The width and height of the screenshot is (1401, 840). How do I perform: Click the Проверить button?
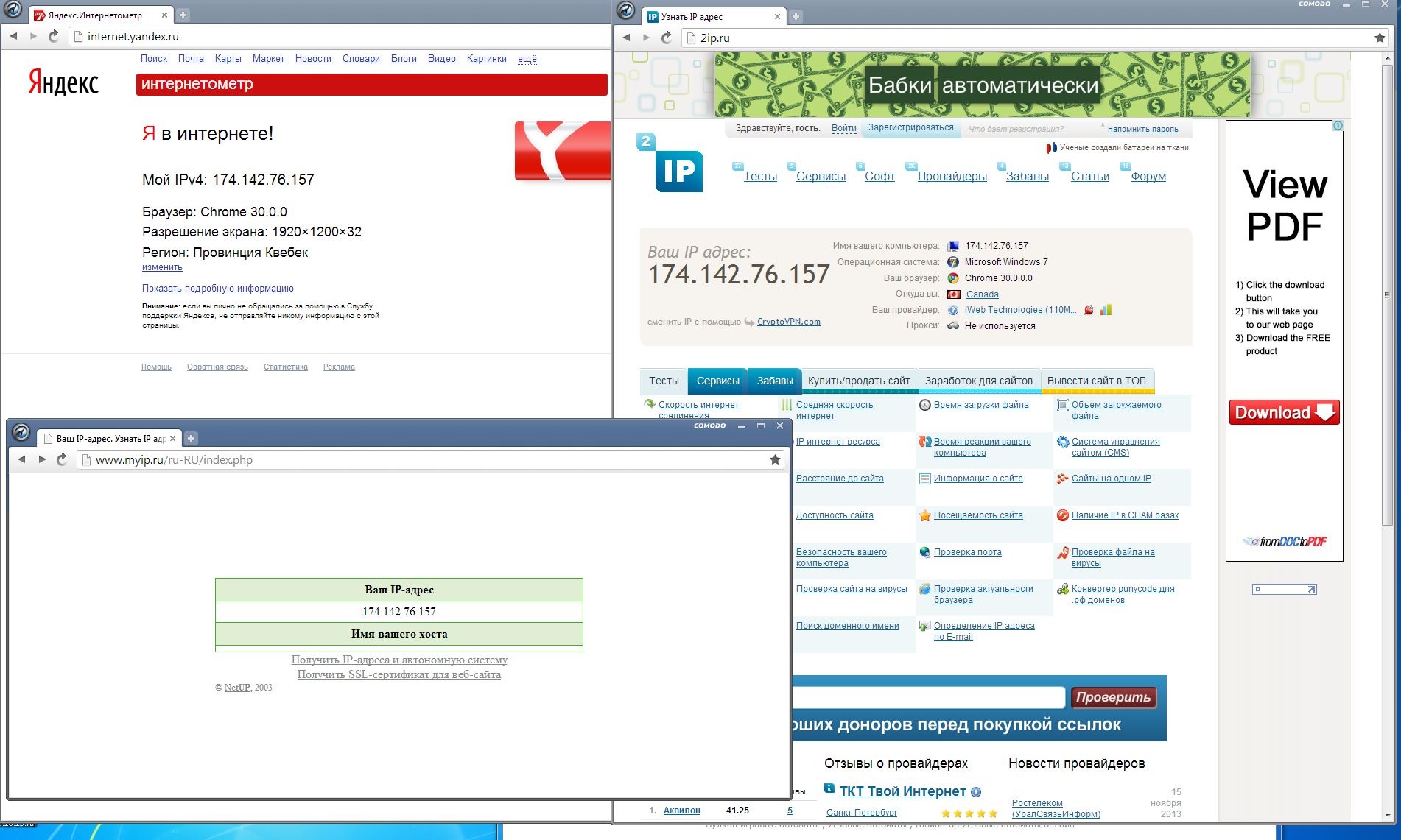click(1113, 697)
